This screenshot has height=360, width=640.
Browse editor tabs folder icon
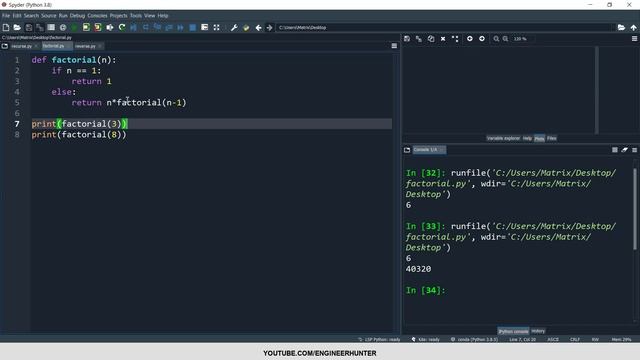click(x=5, y=46)
